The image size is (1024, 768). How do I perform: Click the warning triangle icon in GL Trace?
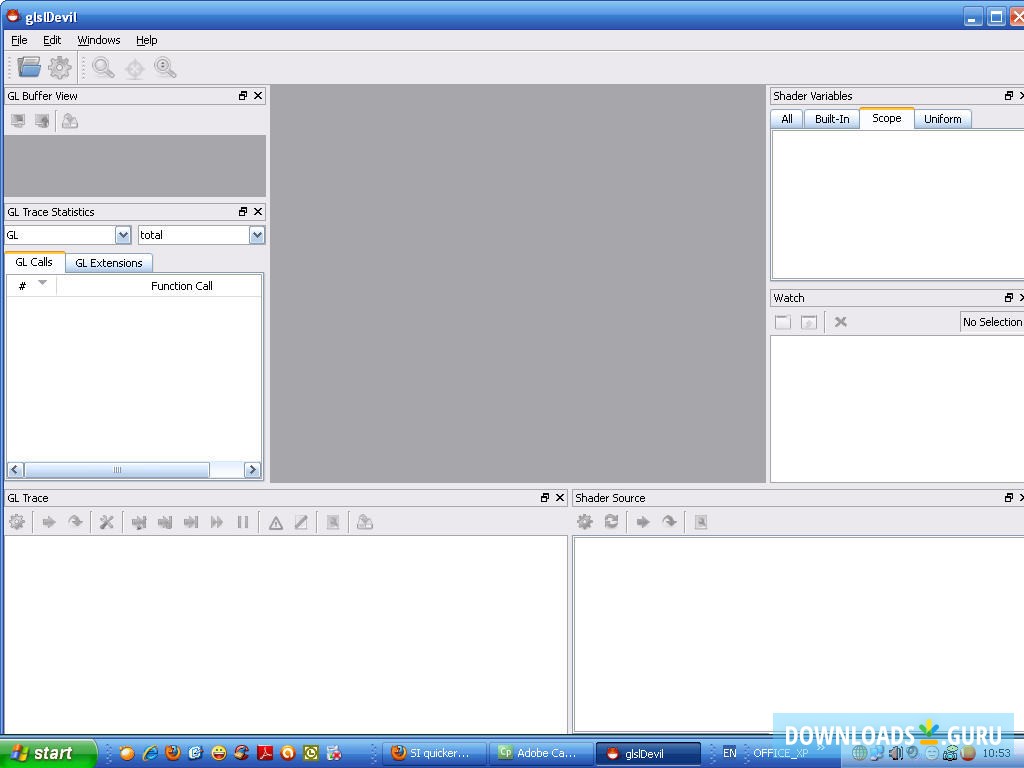(x=276, y=522)
